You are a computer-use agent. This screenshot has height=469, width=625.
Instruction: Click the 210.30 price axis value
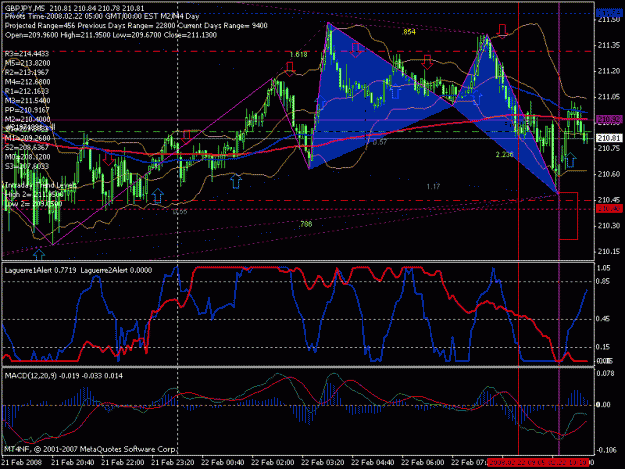(609, 226)
